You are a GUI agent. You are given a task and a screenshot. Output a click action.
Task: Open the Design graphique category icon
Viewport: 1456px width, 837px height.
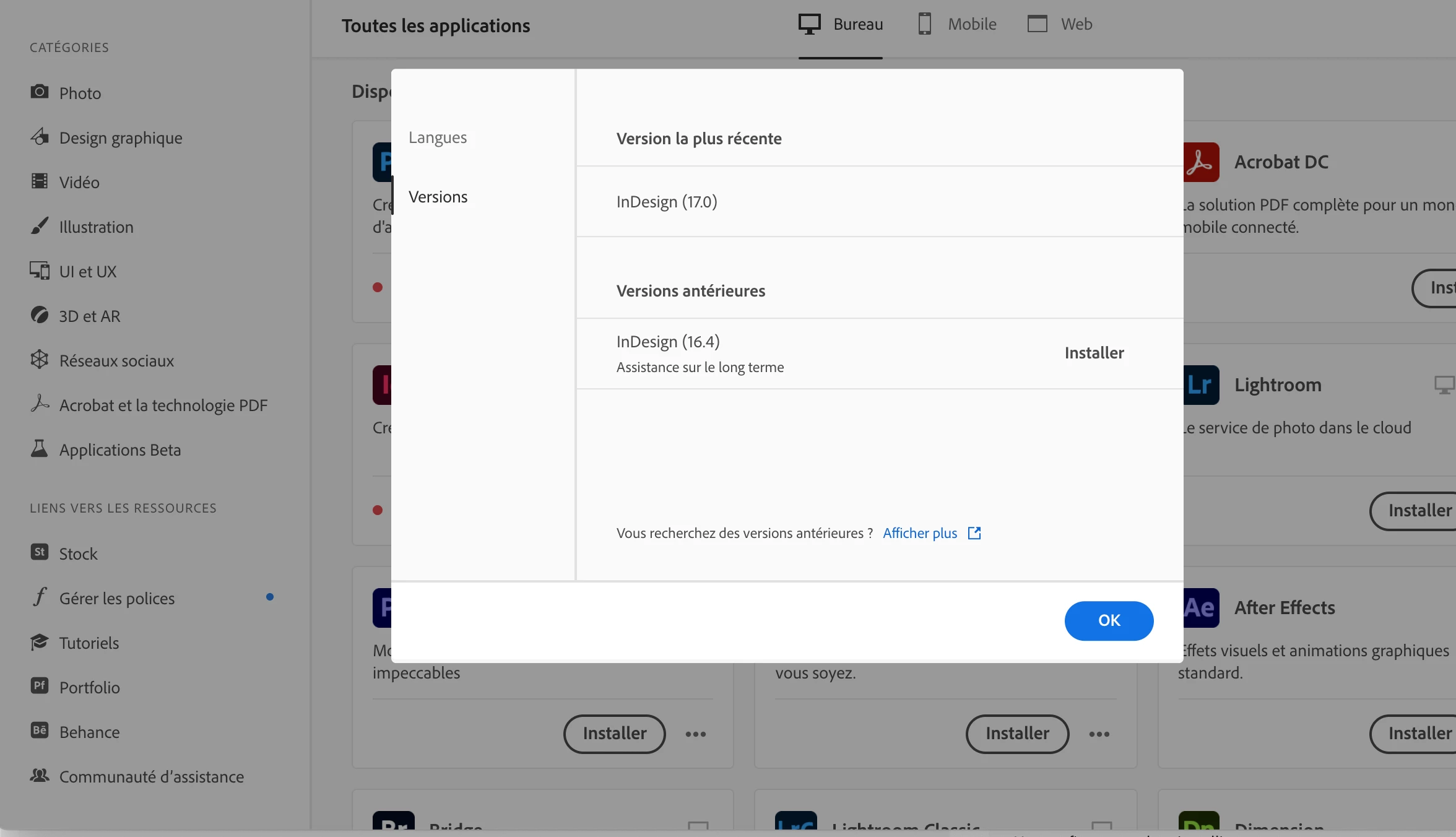click(40, 136)
